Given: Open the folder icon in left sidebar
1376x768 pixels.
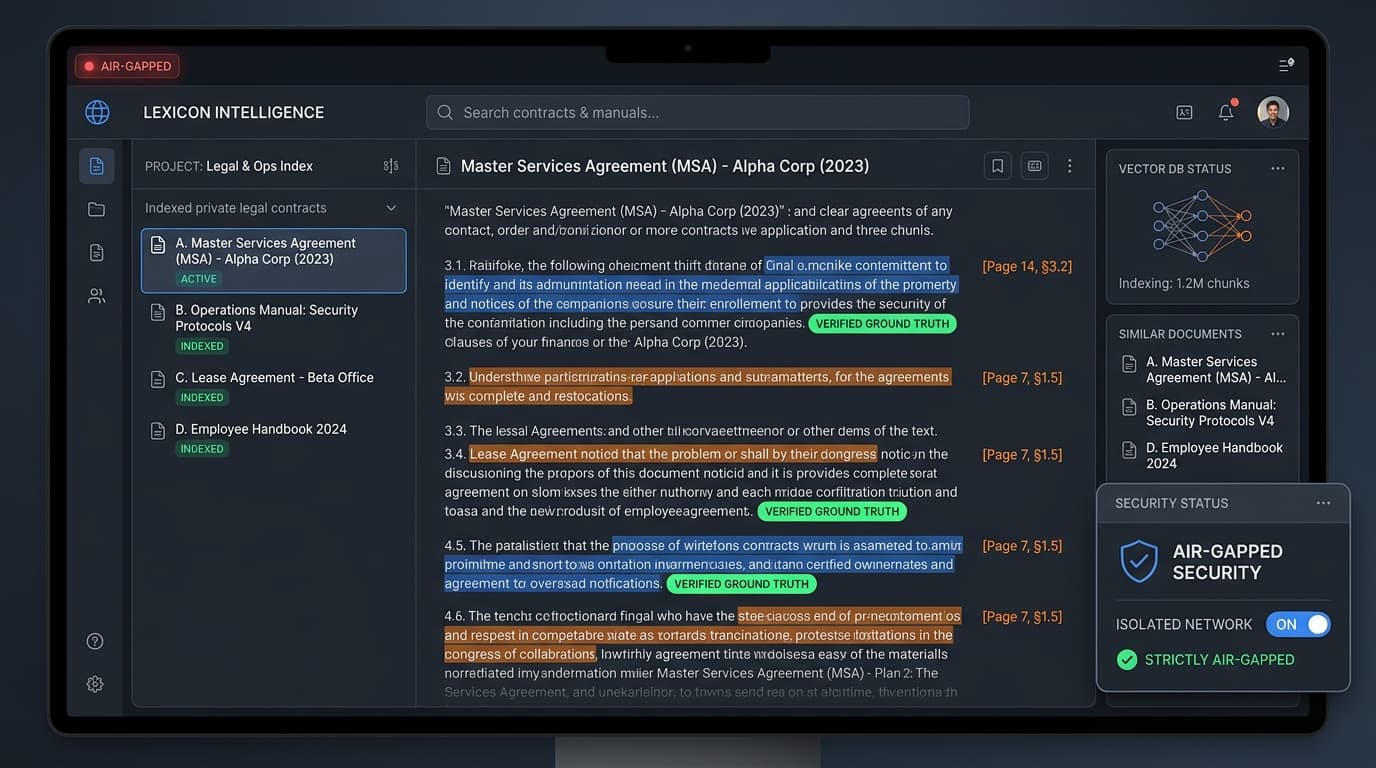Looking at the screenshot, I should pyautogui.click(x=97, y=209).
